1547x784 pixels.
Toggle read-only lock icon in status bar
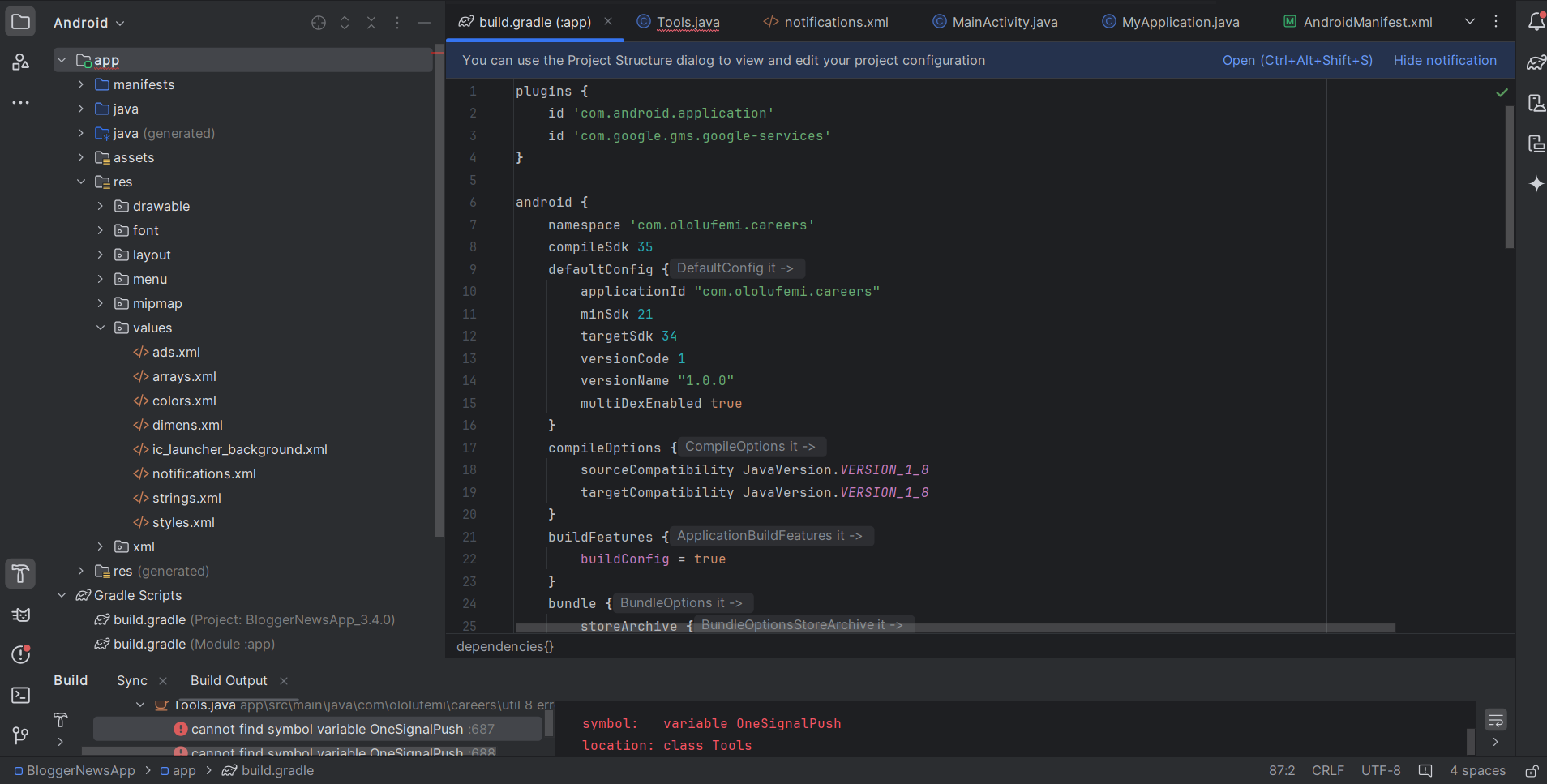click(x=1532, y=770)
